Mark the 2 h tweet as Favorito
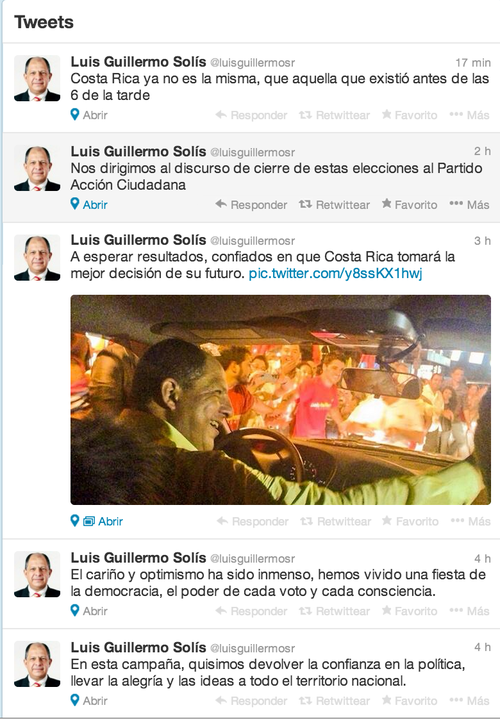This screenshot has width=500, height=719. point(410,205)
